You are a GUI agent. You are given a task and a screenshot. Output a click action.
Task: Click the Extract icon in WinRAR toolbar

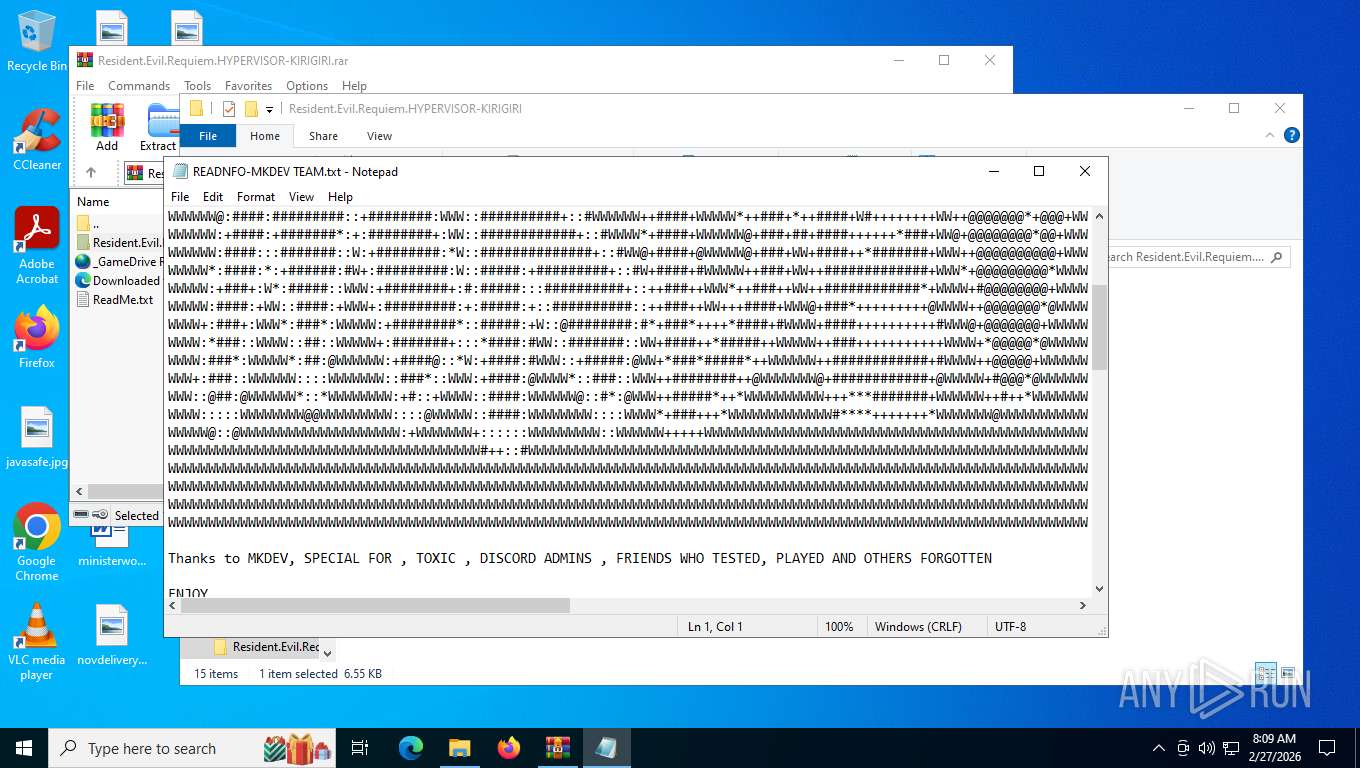[159, 128]
